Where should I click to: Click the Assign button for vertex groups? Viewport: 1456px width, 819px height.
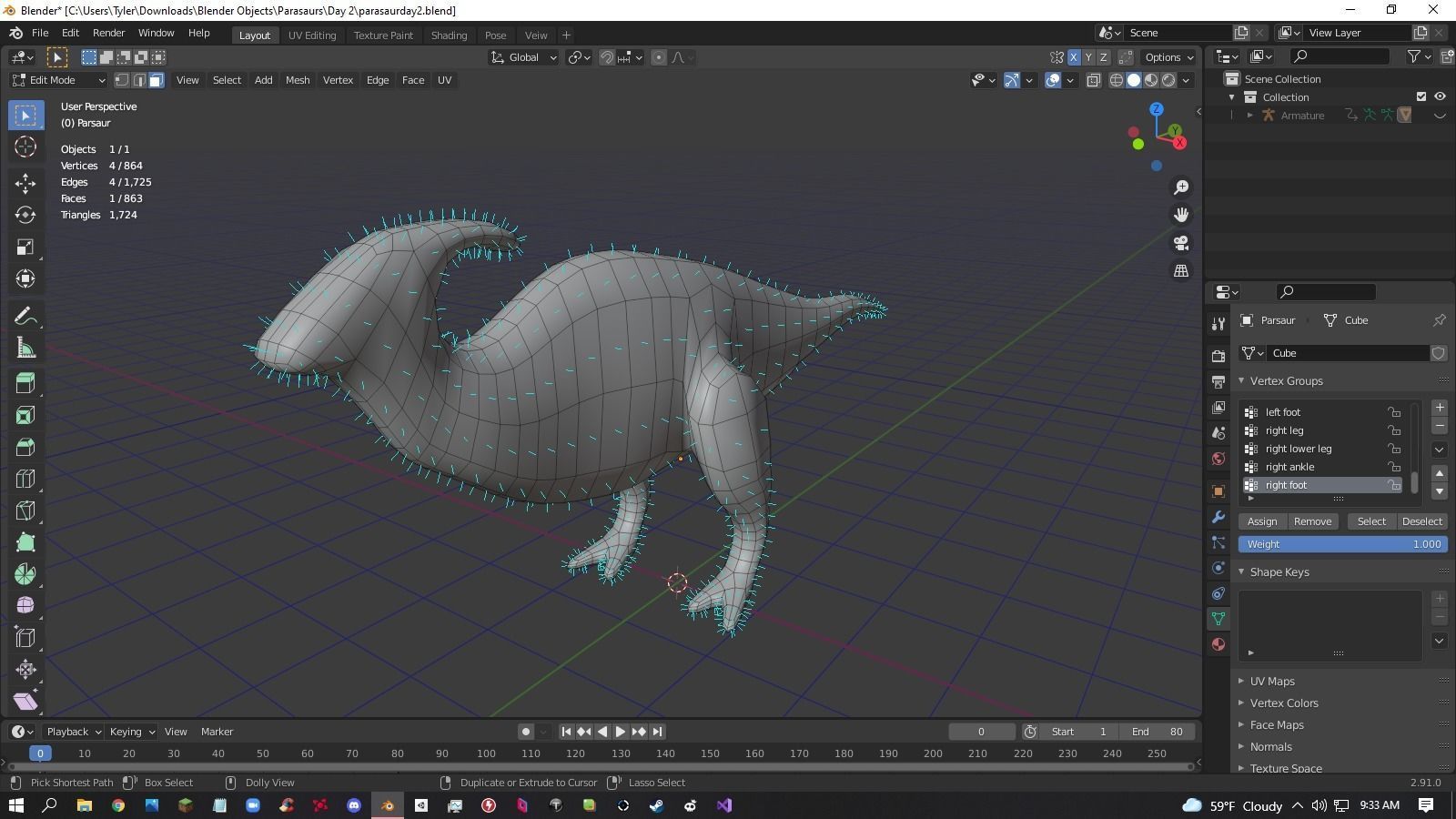pyautogui.click(x=1261, y=521)
